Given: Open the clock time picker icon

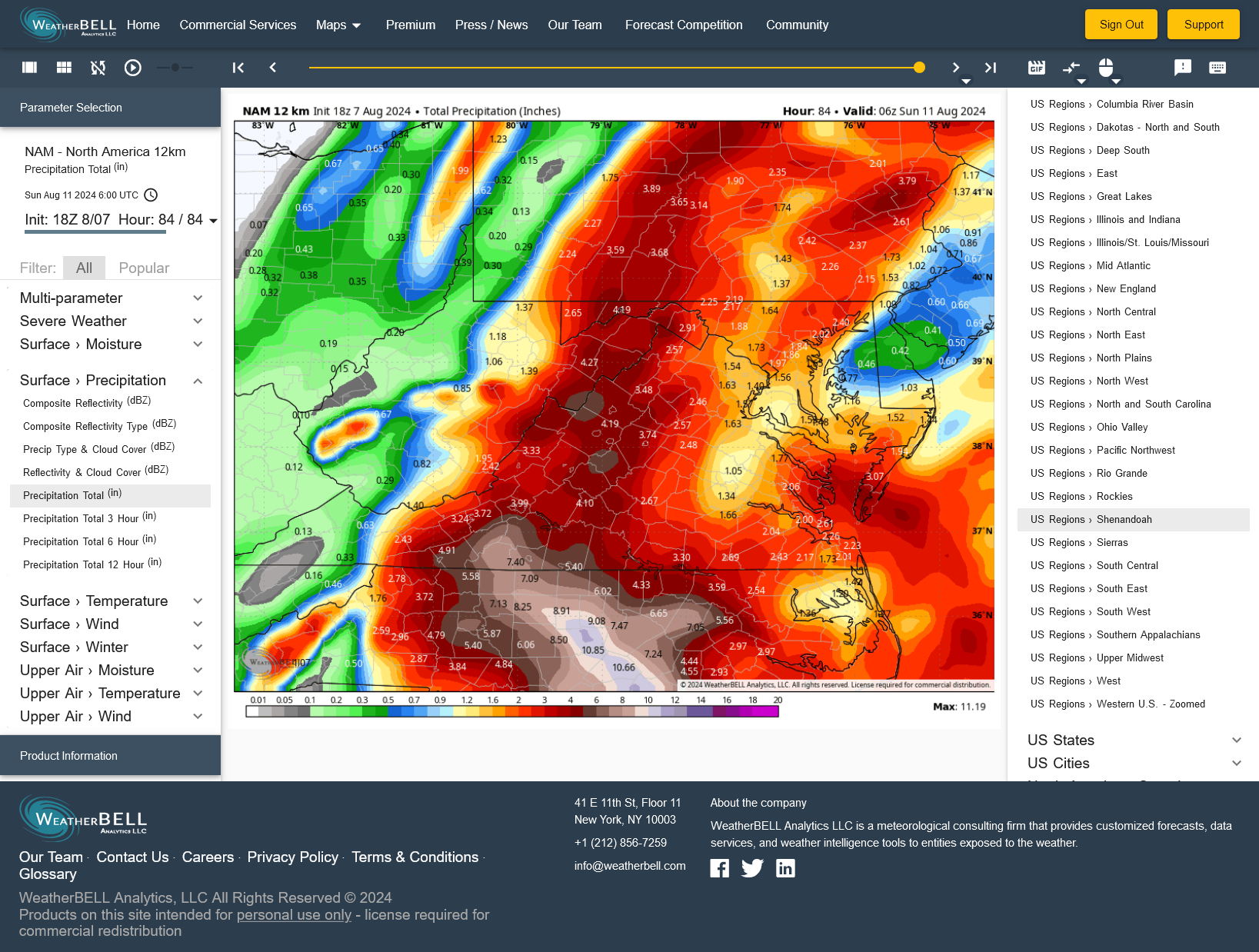Looking at the screenshot, I should [x=151, y=195].
